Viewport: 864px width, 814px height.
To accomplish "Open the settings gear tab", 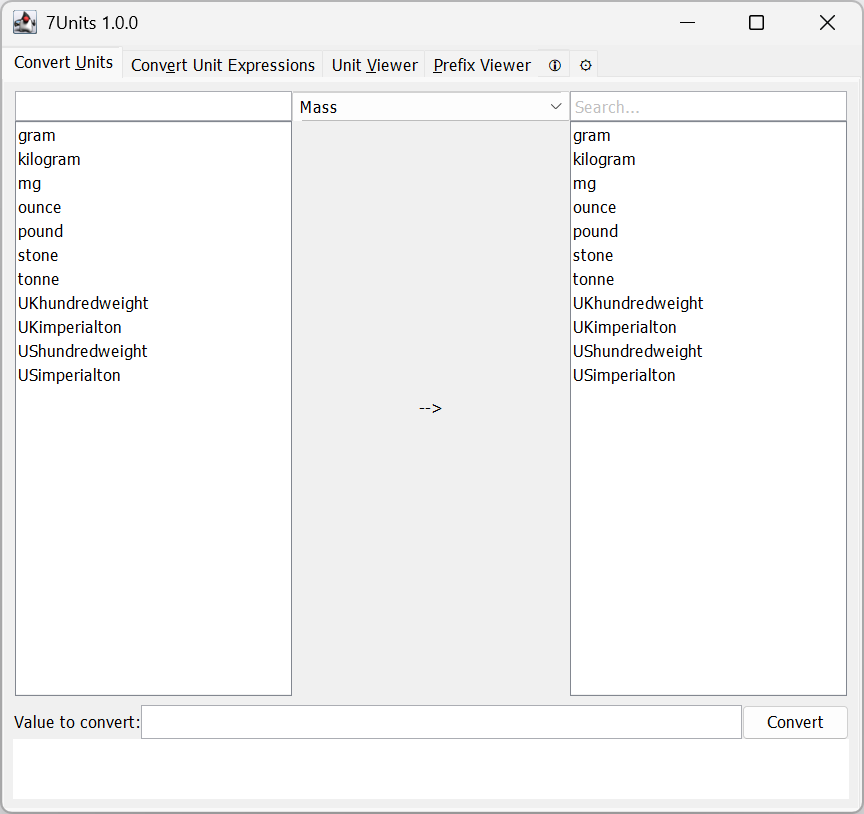I will pos(586,65).
